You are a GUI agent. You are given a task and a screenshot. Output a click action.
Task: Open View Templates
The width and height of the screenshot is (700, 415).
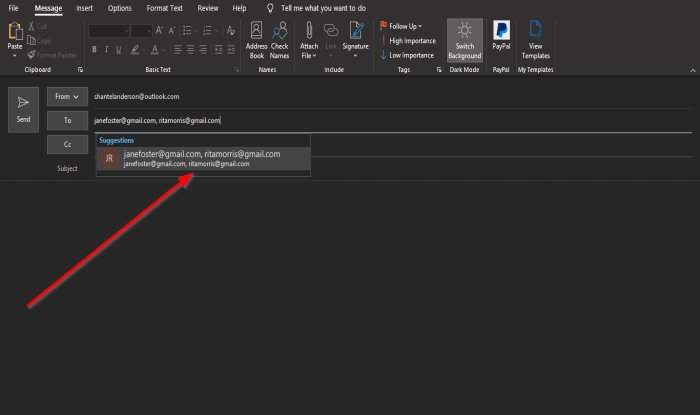pyautogui.click(x=535, y=40)
